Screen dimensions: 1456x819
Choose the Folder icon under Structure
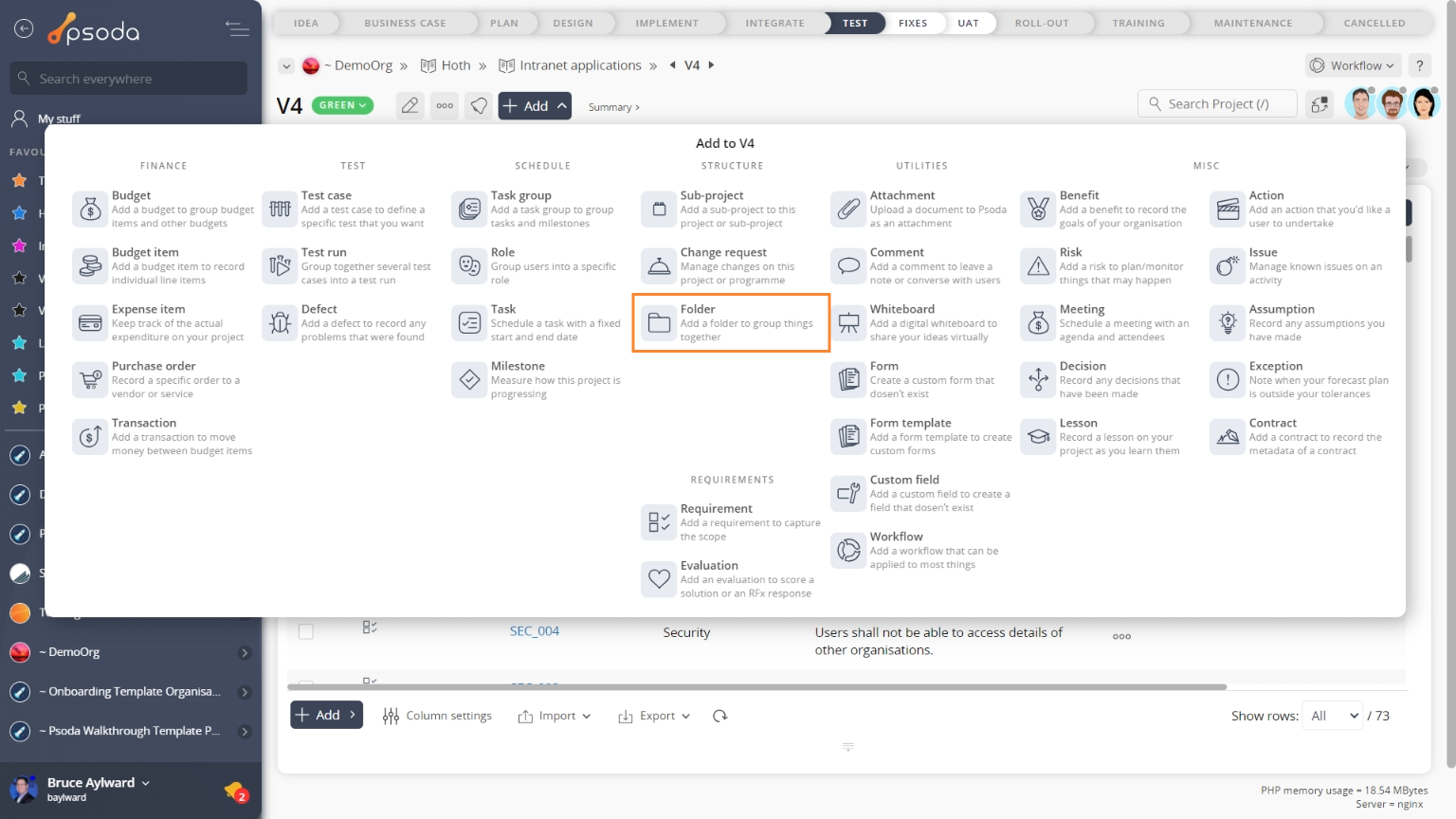point(659,322)
